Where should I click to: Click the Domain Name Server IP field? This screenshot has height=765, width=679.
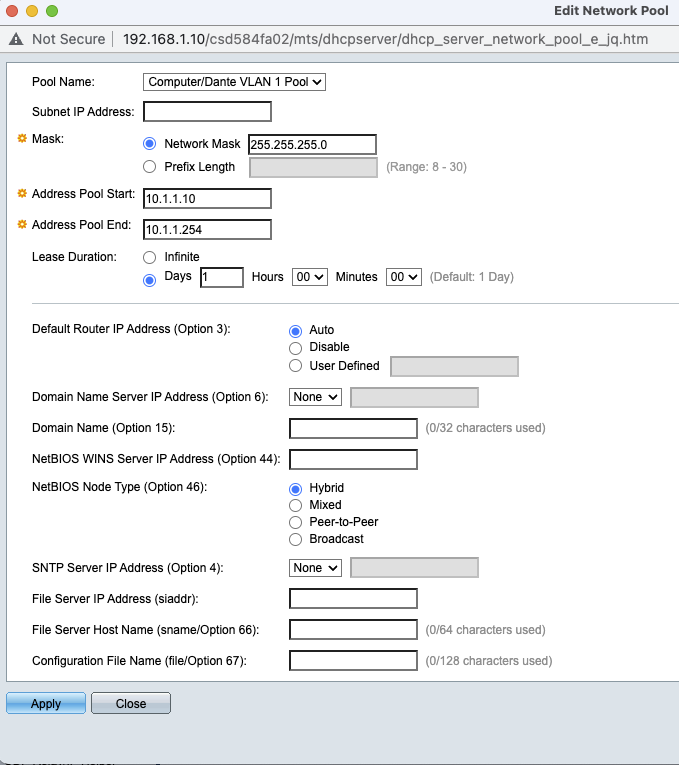click(414, 398)
